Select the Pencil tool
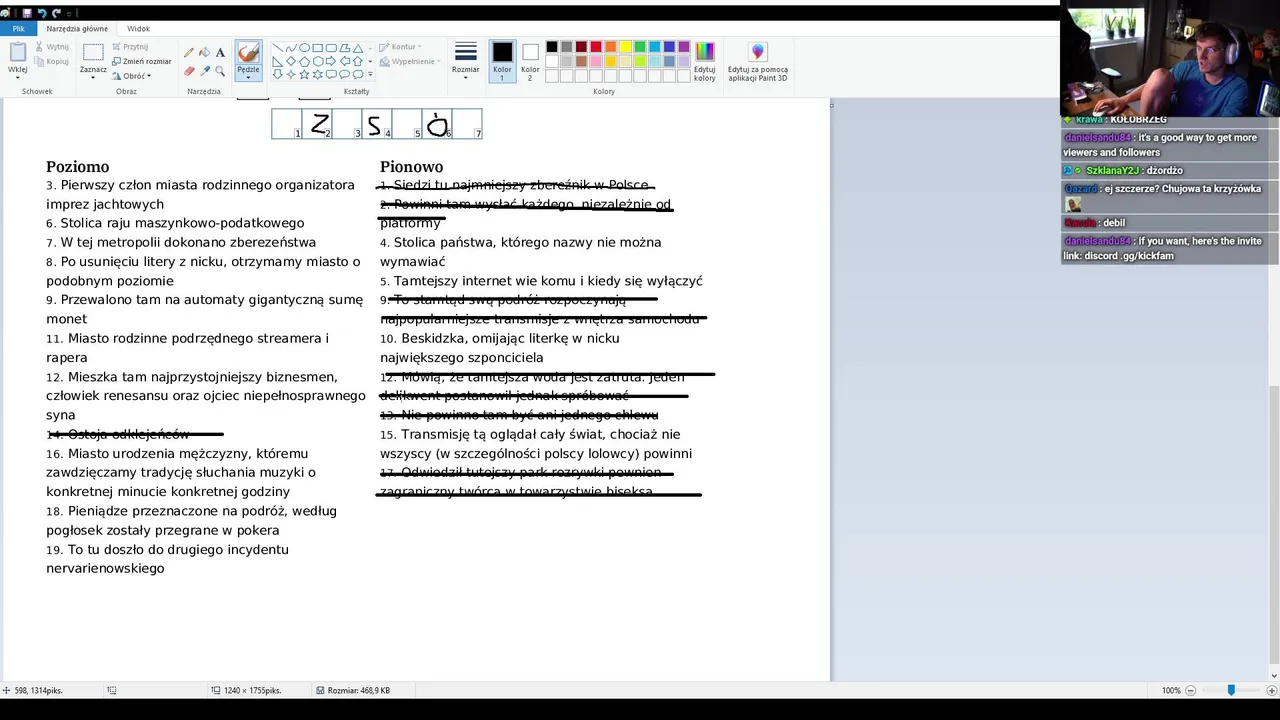The image size is (1280, 720). [189, 53]
